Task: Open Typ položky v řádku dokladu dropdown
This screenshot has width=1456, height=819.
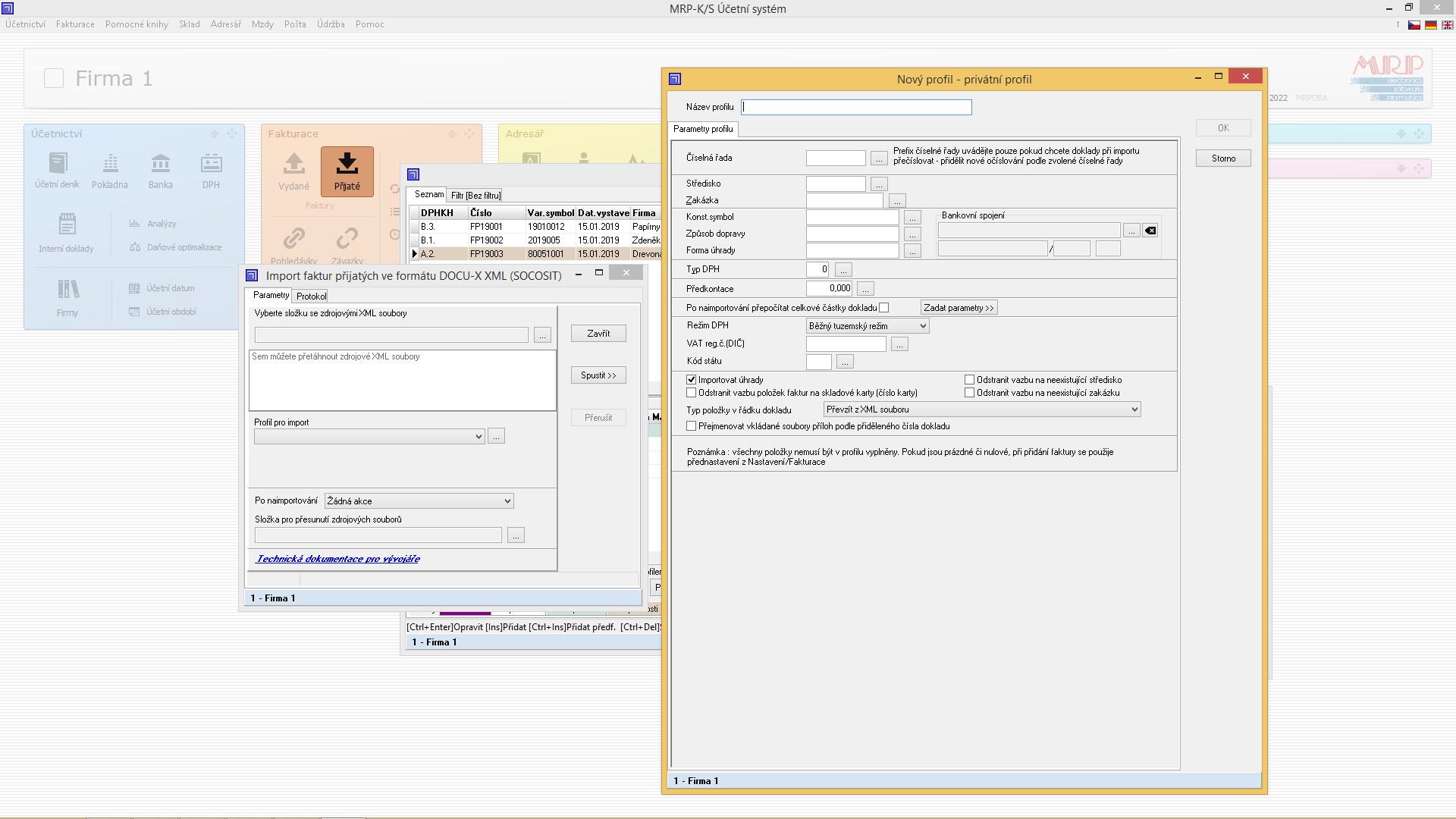Action: [1134, 409]
